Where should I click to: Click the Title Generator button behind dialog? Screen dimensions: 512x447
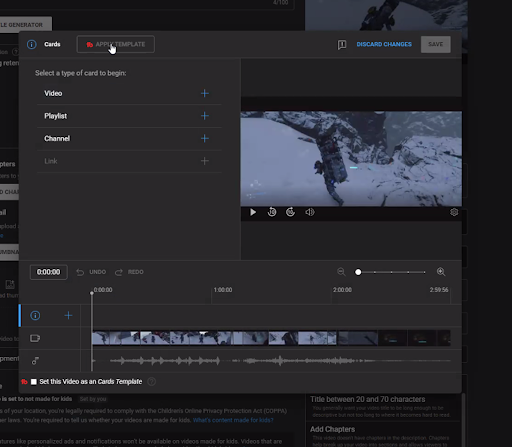(x=26, y=25)
